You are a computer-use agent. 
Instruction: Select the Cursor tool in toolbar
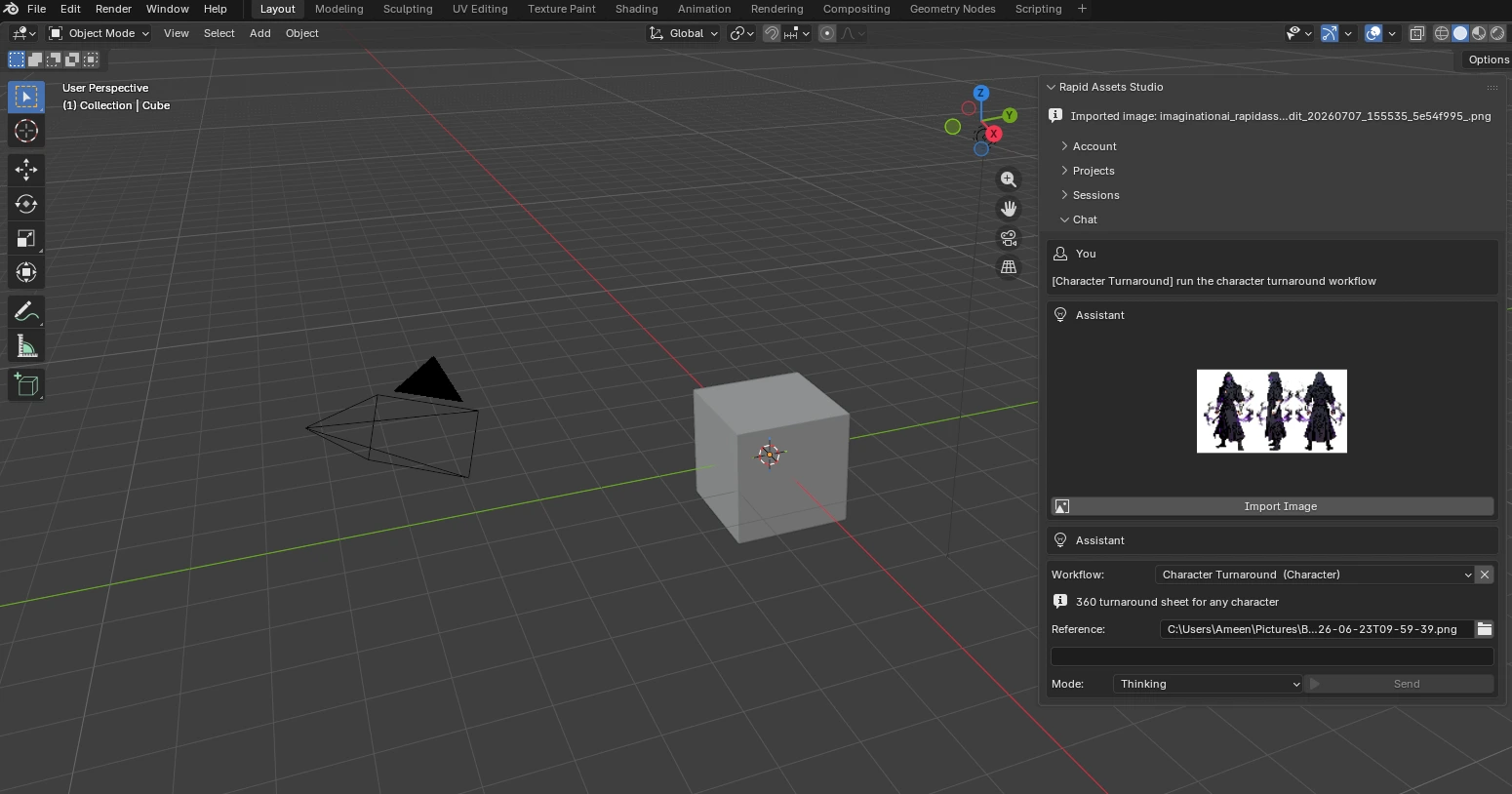pos(26,131)
